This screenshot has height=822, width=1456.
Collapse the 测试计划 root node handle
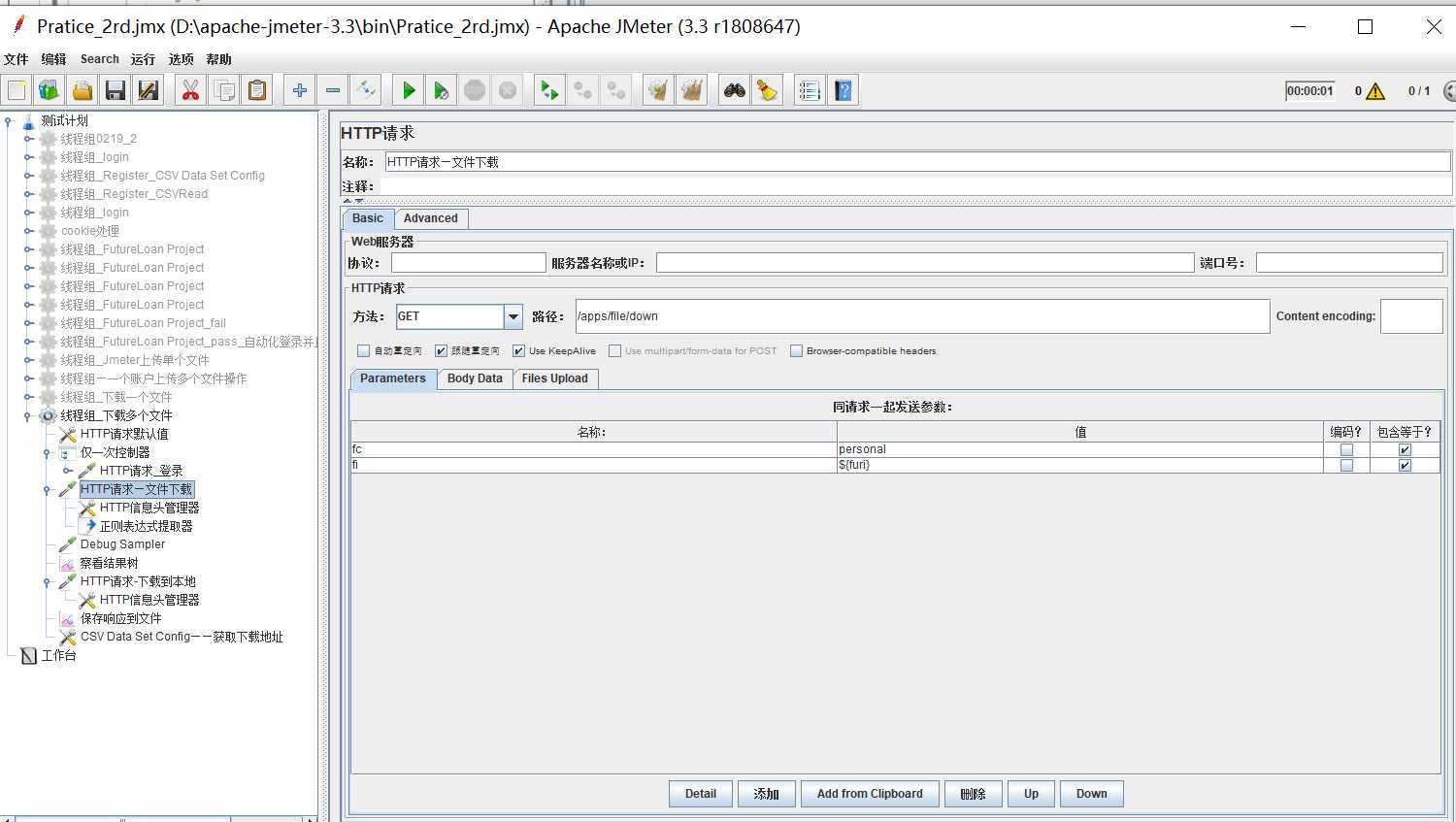pyautogui.click(x=9, y=120)
